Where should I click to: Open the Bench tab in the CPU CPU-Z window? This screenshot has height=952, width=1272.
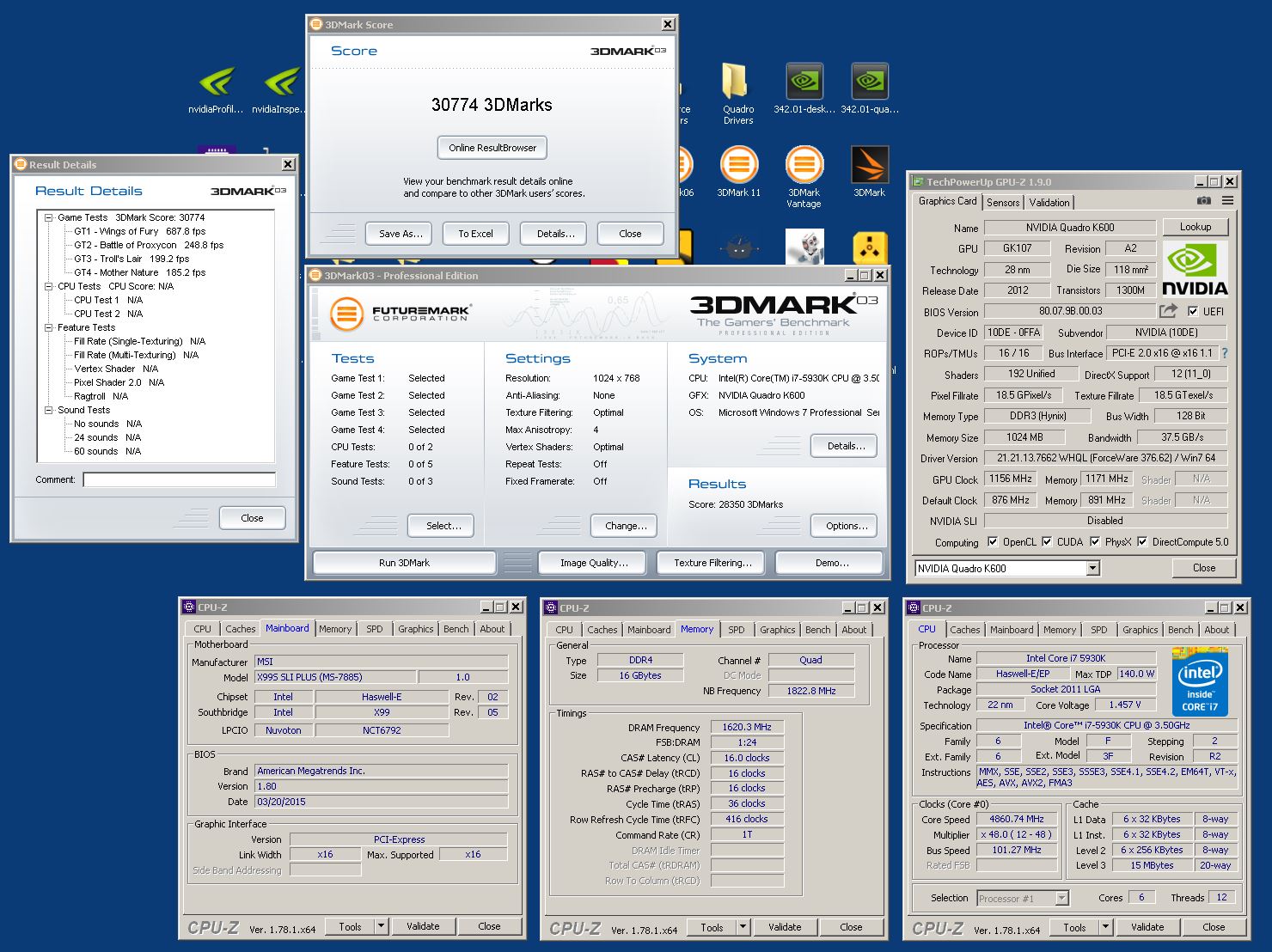point(1180,630)
